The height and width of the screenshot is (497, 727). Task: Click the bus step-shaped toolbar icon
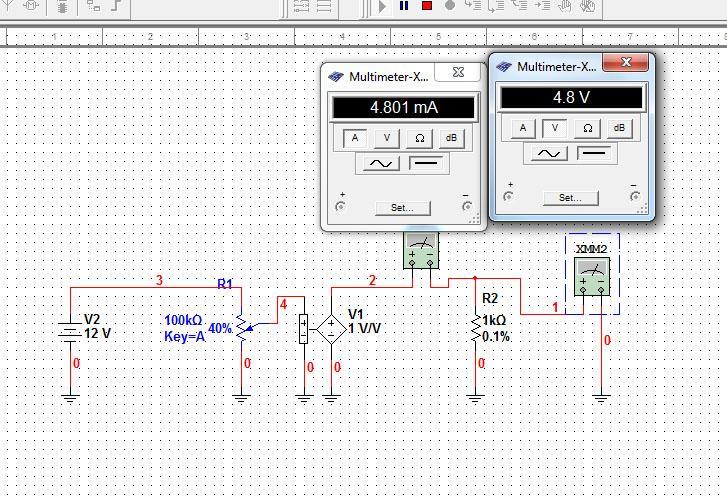click(x=116, y=5)
